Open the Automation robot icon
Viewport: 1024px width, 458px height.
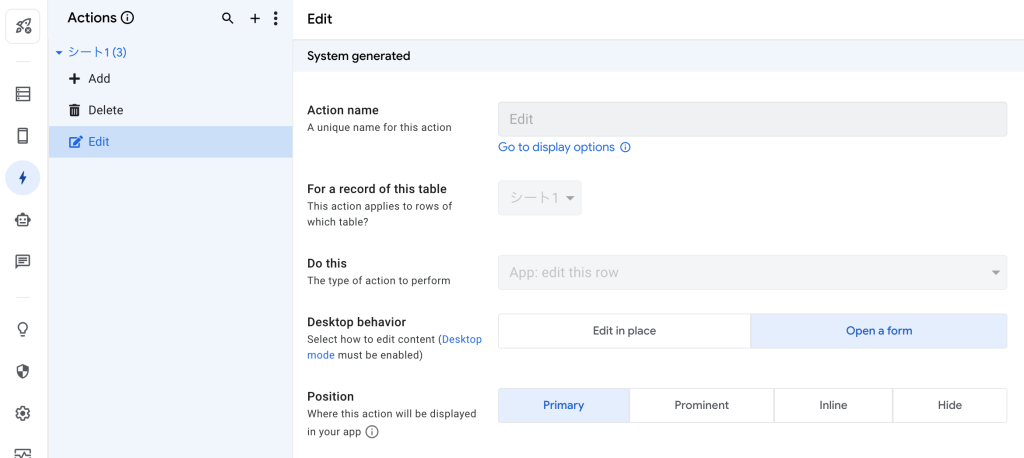pos(23,220)
